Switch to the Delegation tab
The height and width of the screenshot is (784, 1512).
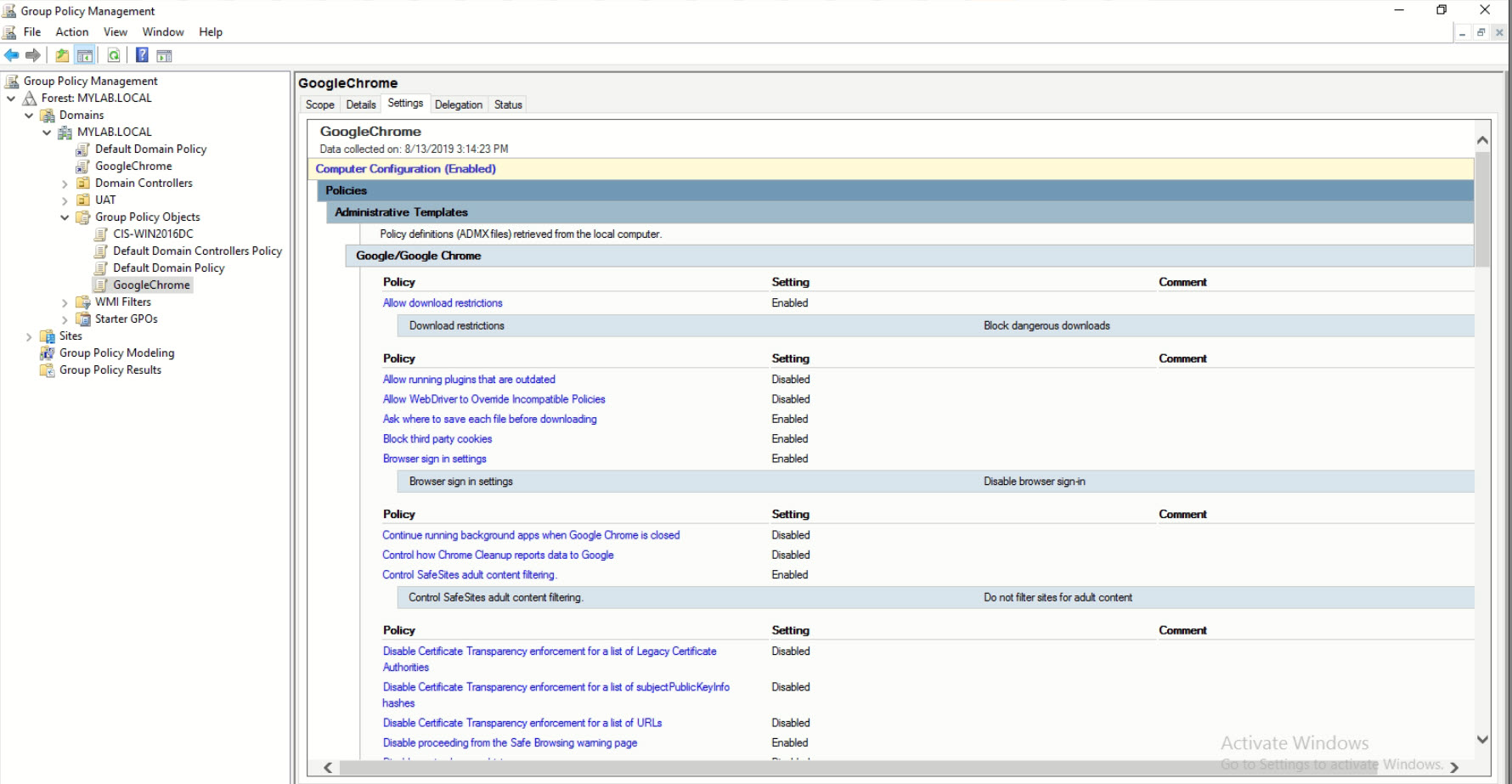pos(459,104)
